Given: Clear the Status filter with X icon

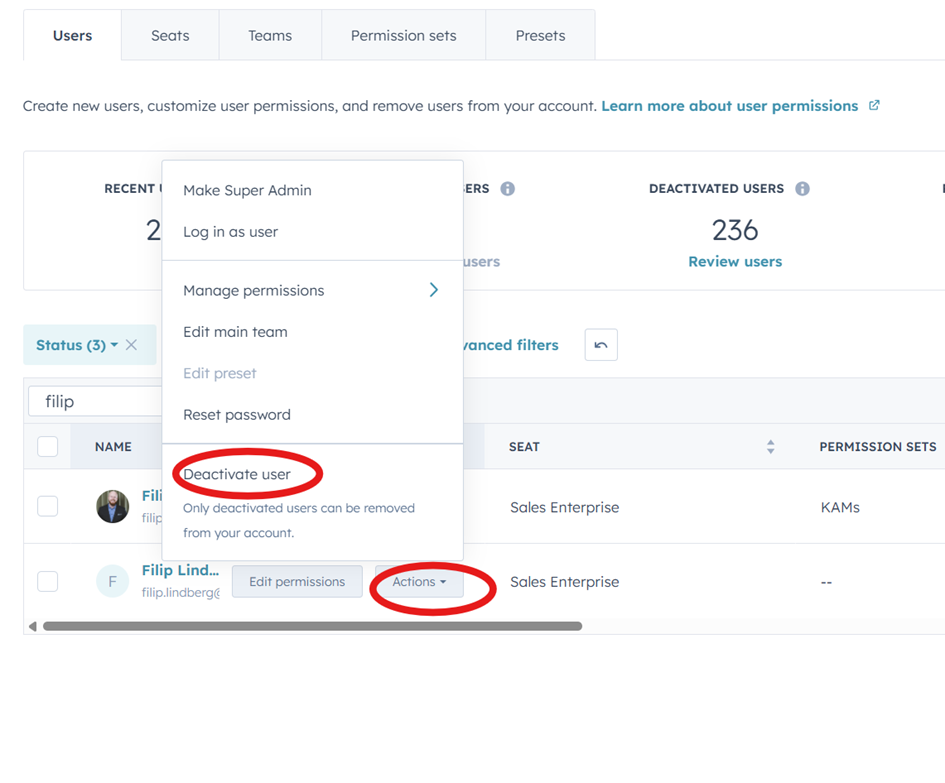Looking at the screenshot, I should pyautogui.click(x=131, y=345).
